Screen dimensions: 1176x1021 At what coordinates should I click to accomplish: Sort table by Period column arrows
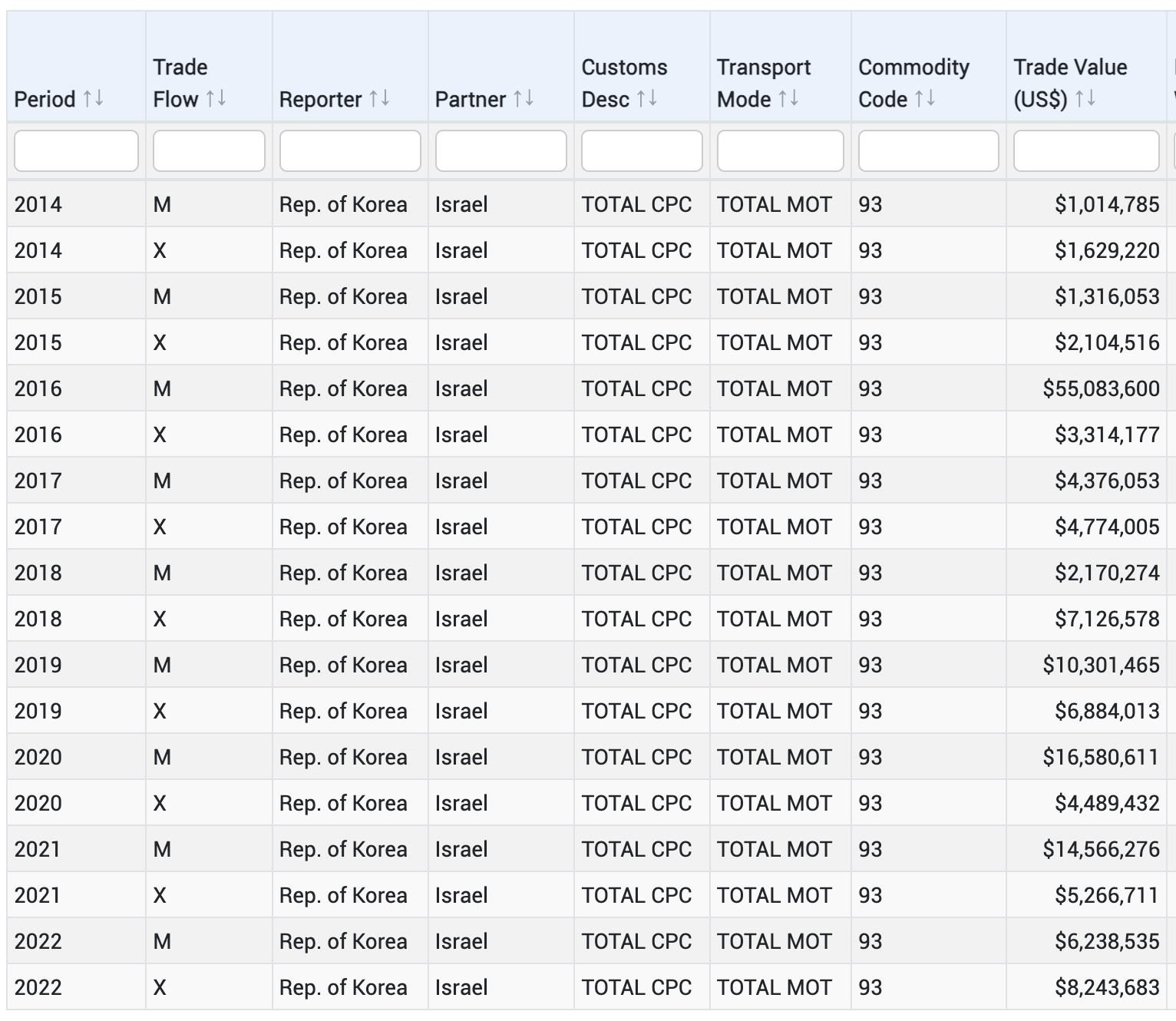pos(93,99)
